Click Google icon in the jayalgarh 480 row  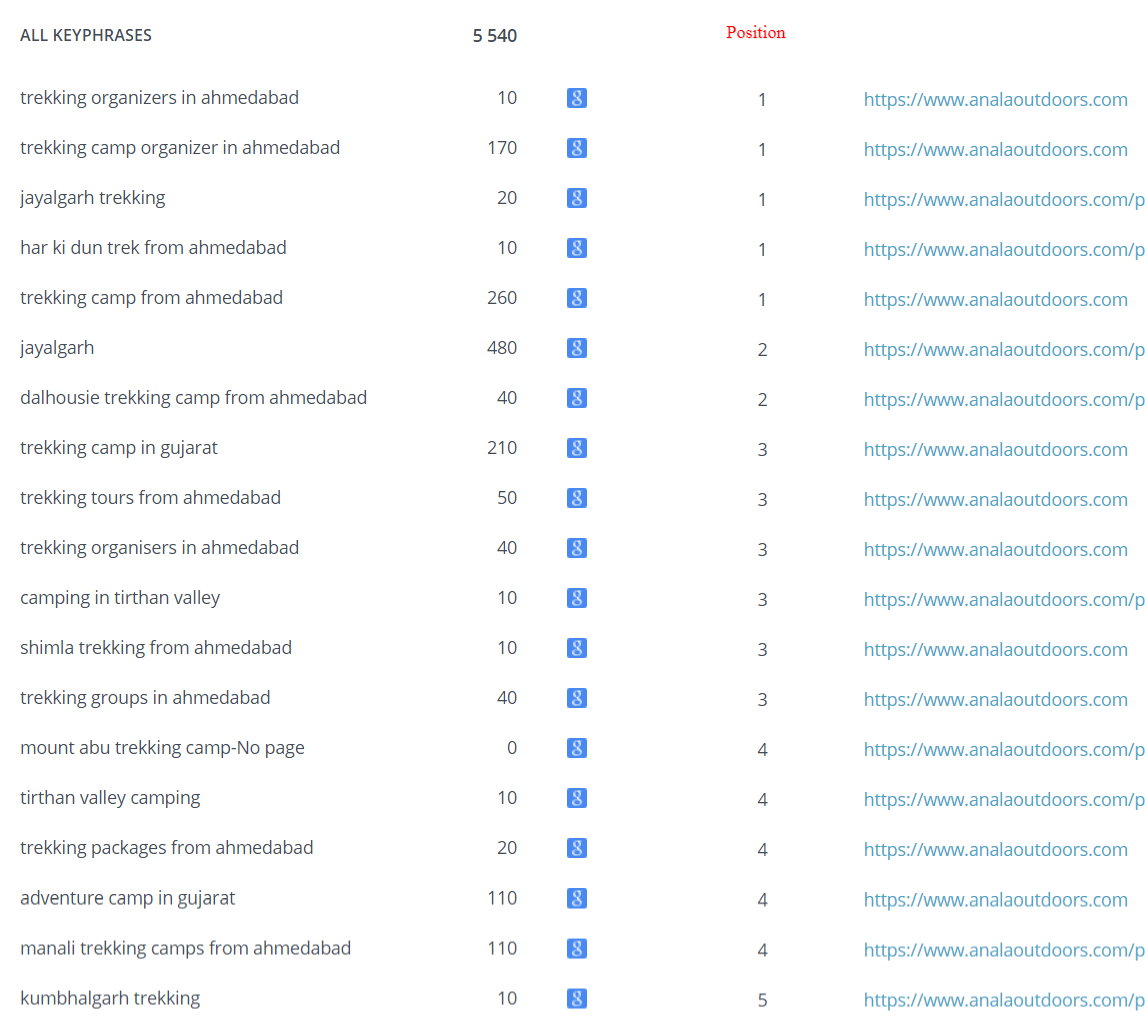(x=577, y=348)
